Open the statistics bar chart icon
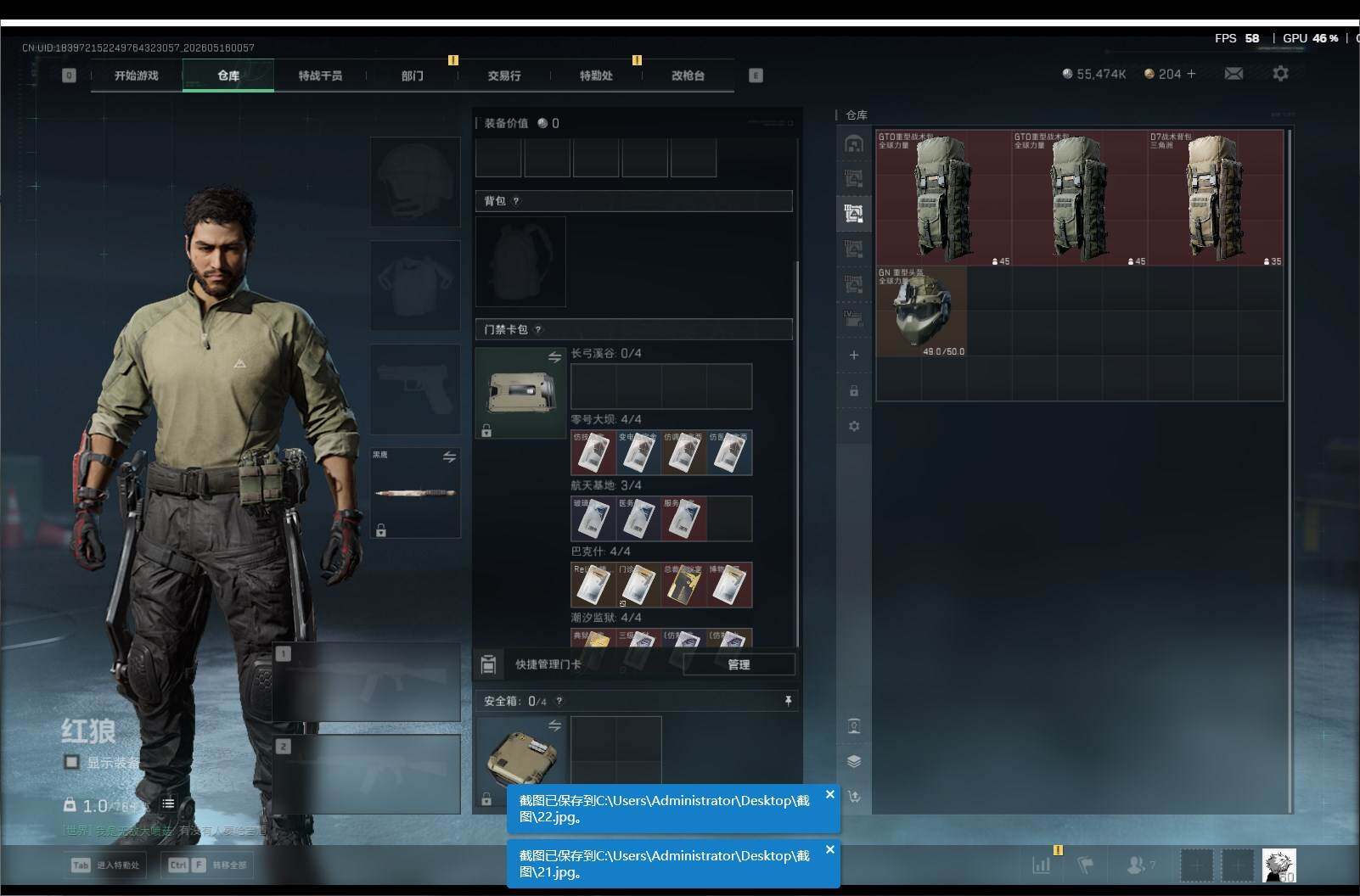 click(1042, 865)
